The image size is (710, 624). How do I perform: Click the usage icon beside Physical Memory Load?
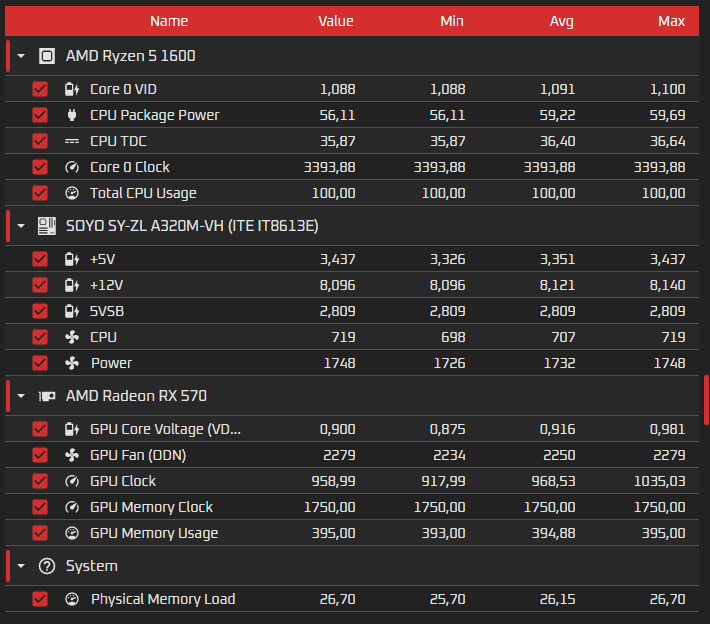(x=72, y=600)
